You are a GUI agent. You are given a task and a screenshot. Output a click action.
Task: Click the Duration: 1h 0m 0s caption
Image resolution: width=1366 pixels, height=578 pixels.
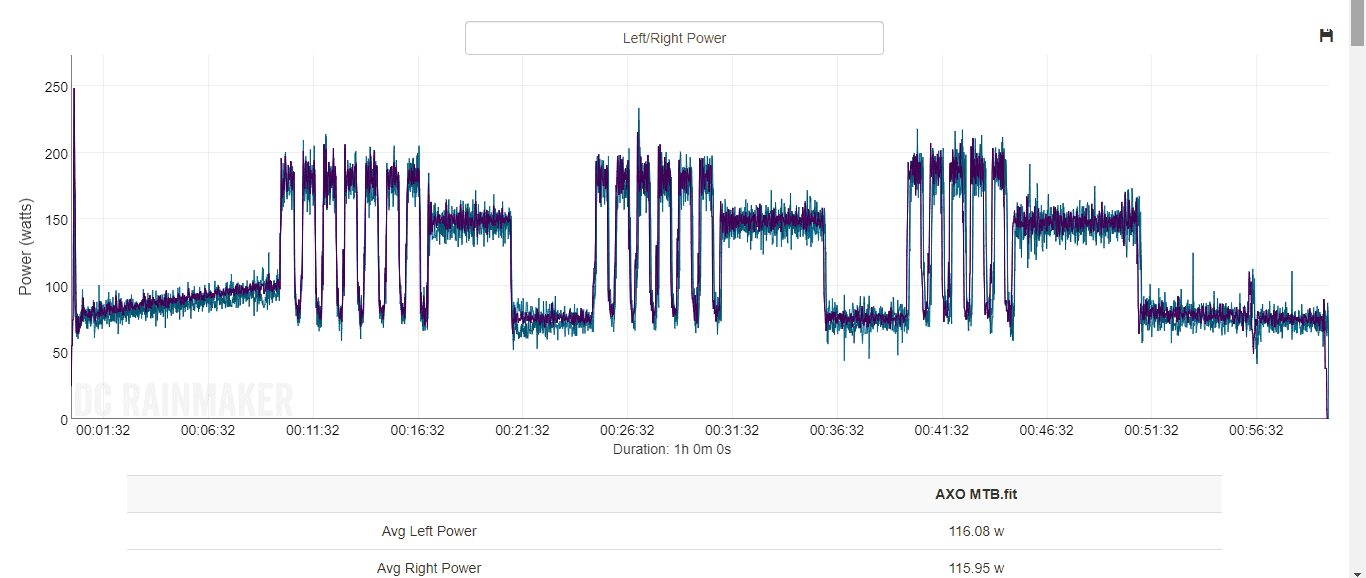coord(672,449)
